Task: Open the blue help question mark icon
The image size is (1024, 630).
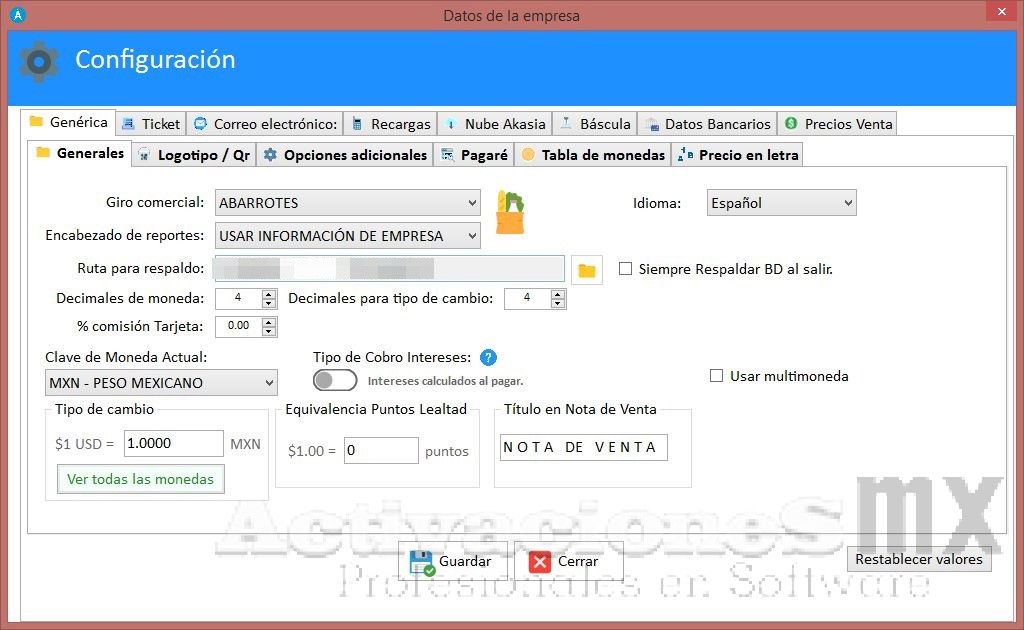Action: [x=488, y=358]
